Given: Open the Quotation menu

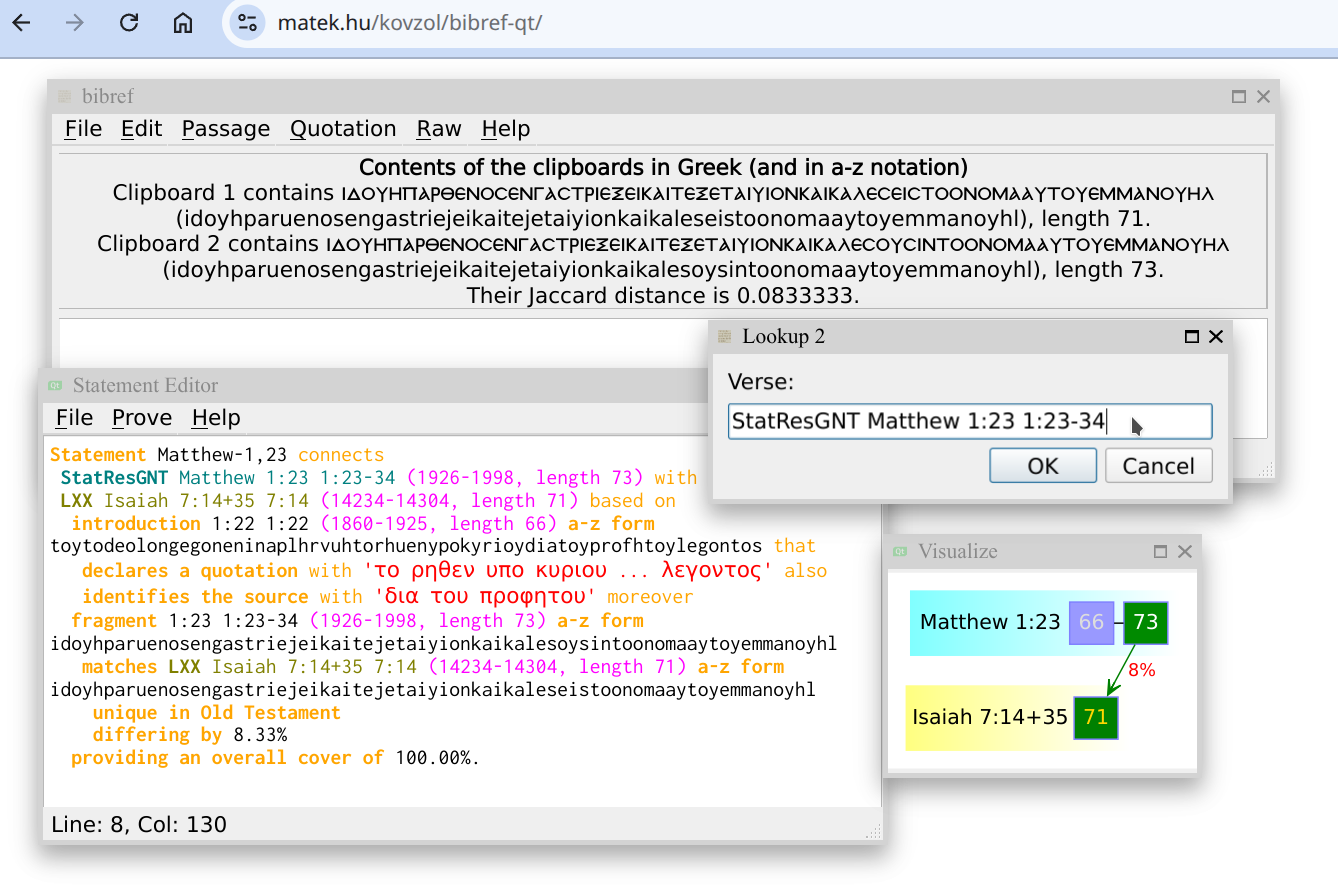Looking at the screenshot, I should [x=343, y=129].
